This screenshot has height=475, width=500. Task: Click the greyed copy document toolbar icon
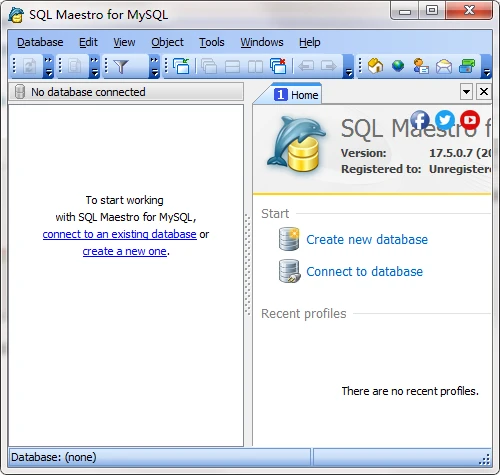pyautogui.click(x=74, y=66)
